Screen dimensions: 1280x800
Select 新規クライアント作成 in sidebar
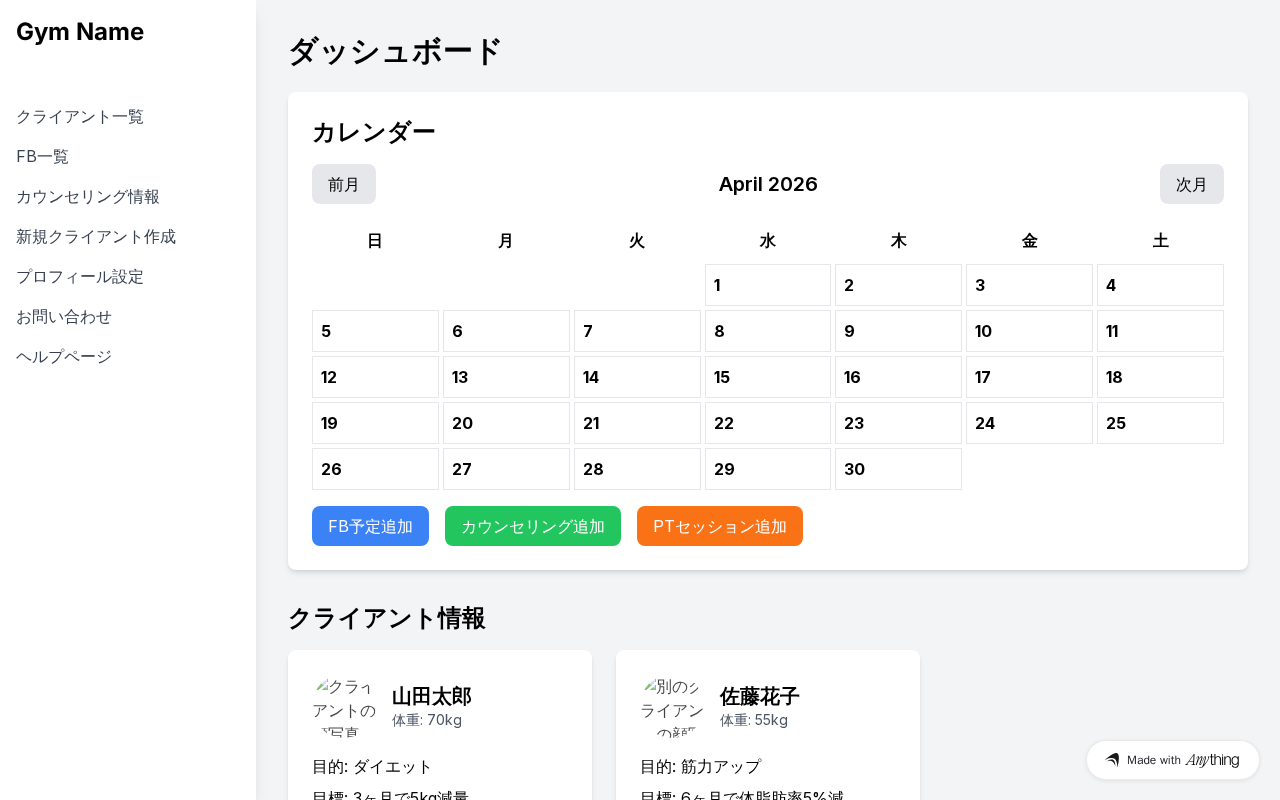click(96, 237)
